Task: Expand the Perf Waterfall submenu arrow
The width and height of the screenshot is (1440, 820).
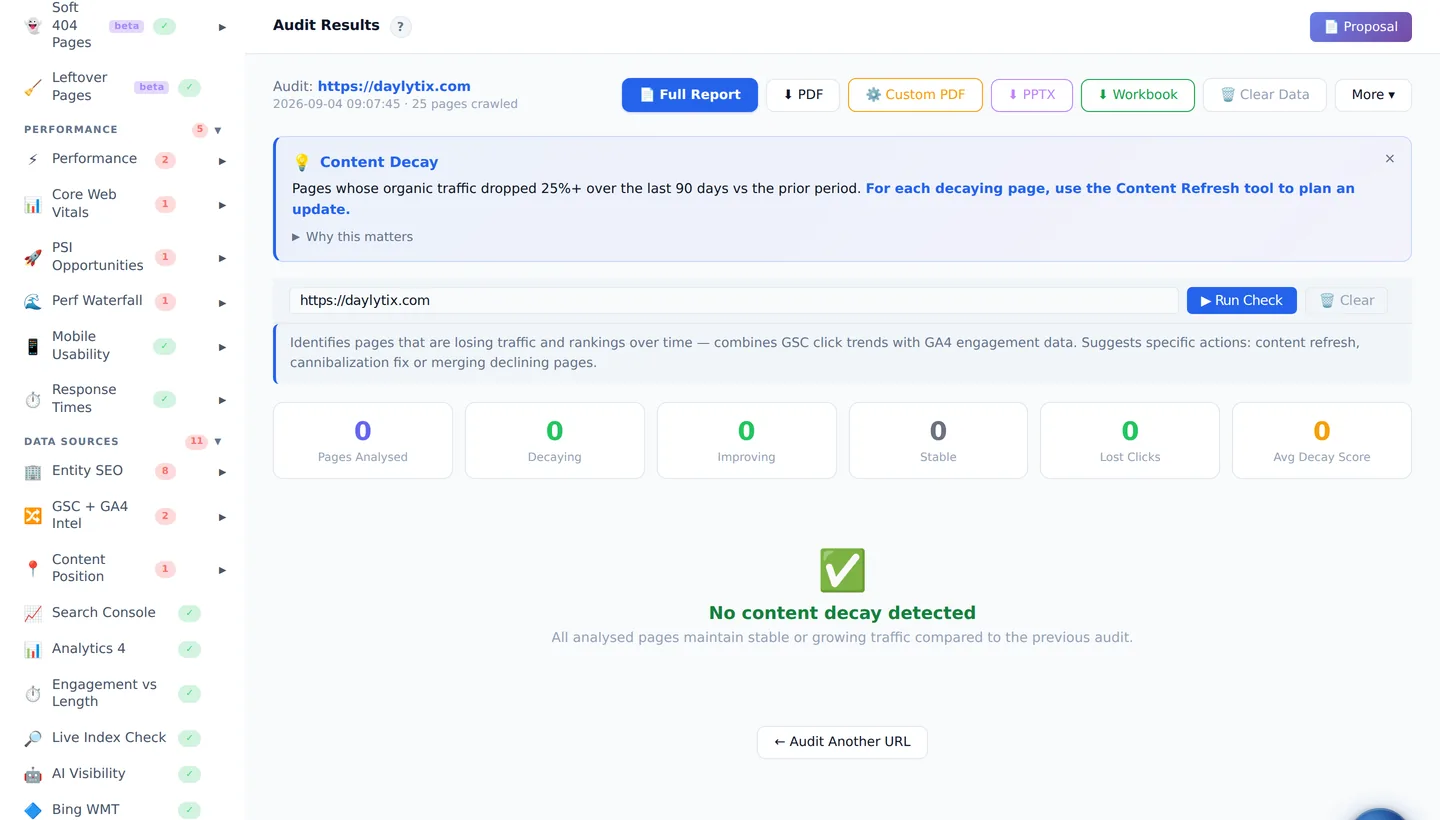Action: pyautogui.click(x=222, y=302)
